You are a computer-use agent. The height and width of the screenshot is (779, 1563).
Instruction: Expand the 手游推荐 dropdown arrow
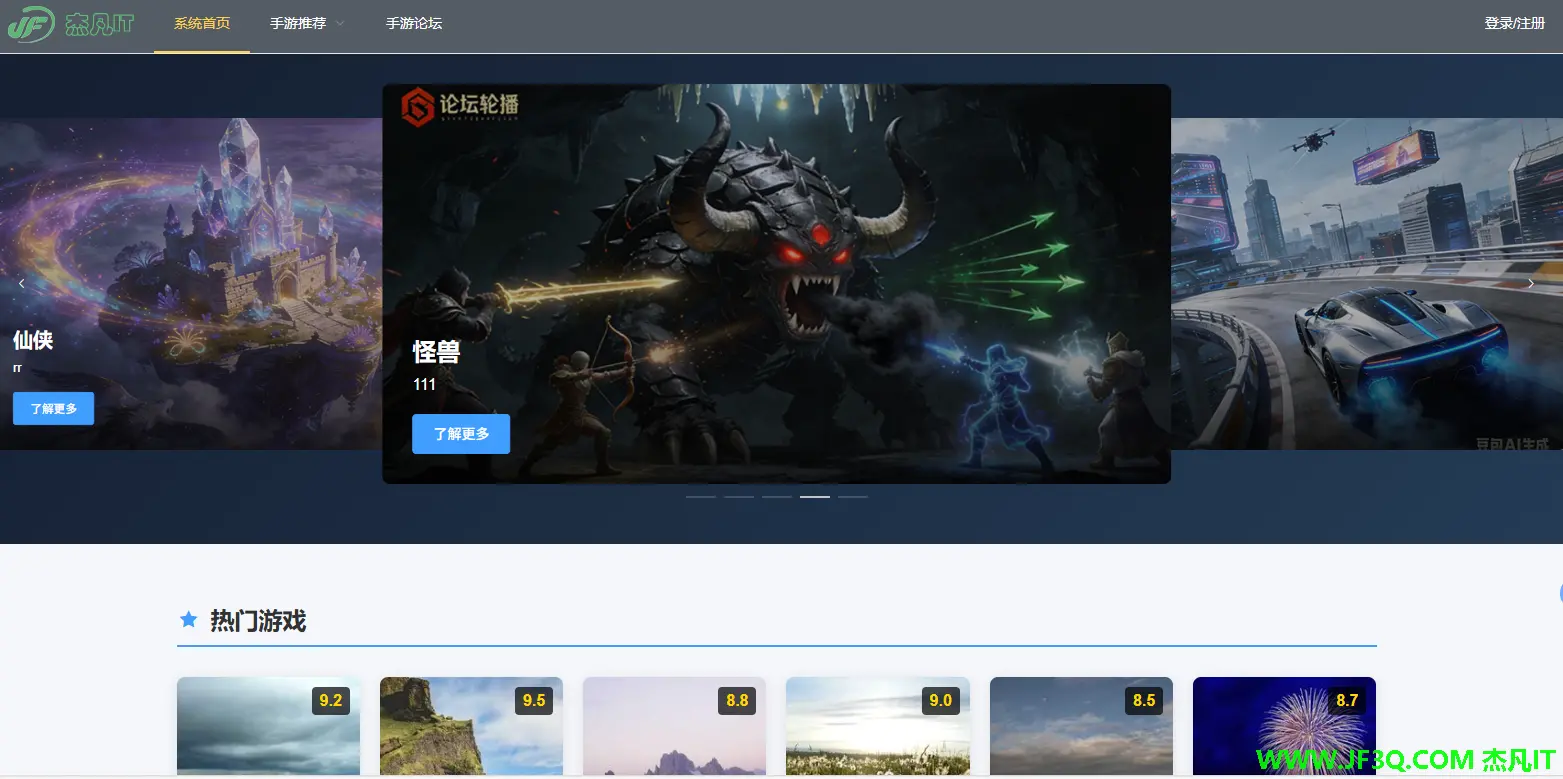(340, 24)
